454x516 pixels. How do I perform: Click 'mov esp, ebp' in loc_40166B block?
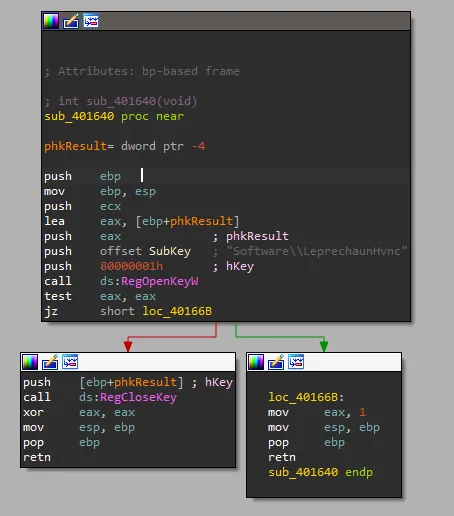(x=324, y=427)
